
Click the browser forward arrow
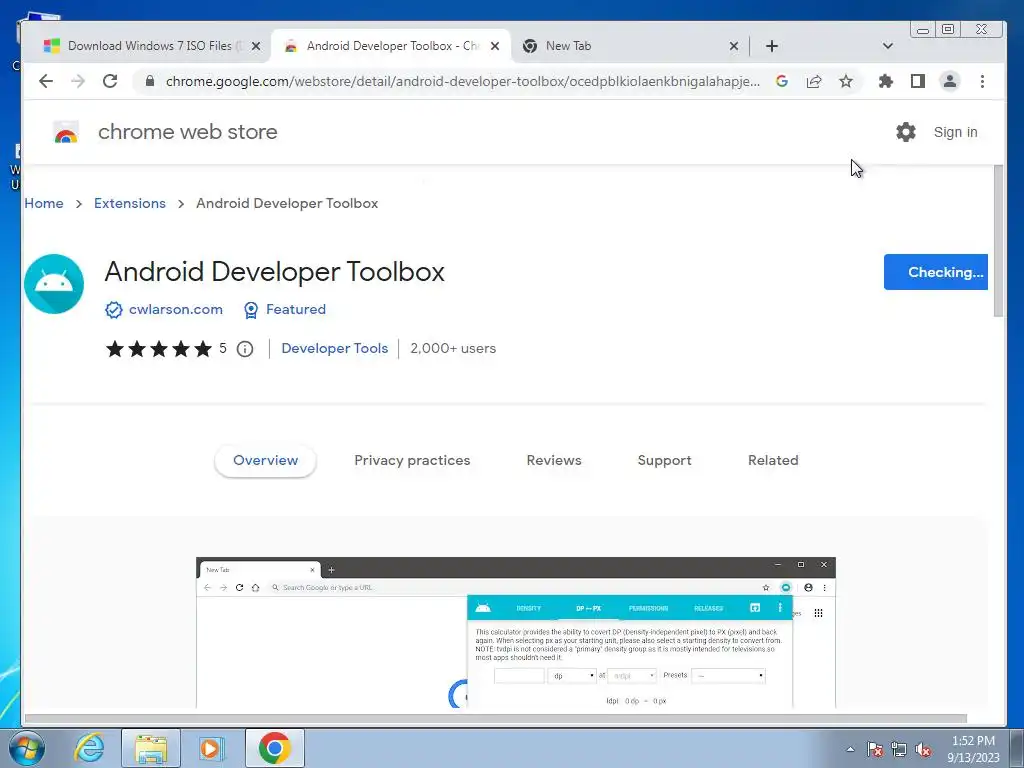click(78, 81)
